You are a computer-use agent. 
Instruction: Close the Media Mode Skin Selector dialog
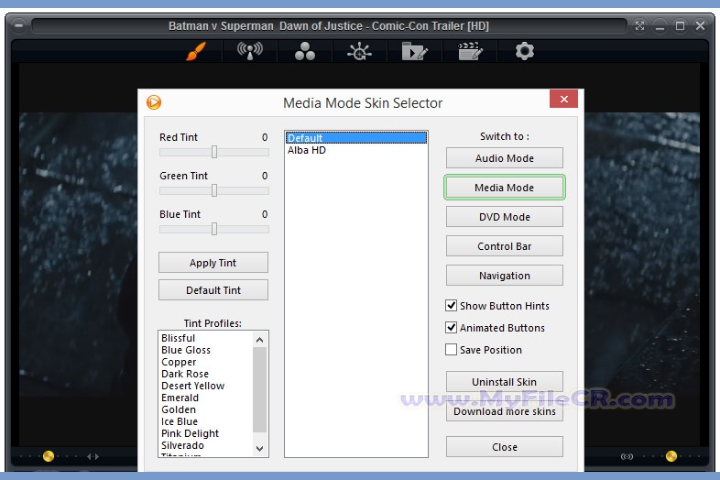tap(564, 99)
